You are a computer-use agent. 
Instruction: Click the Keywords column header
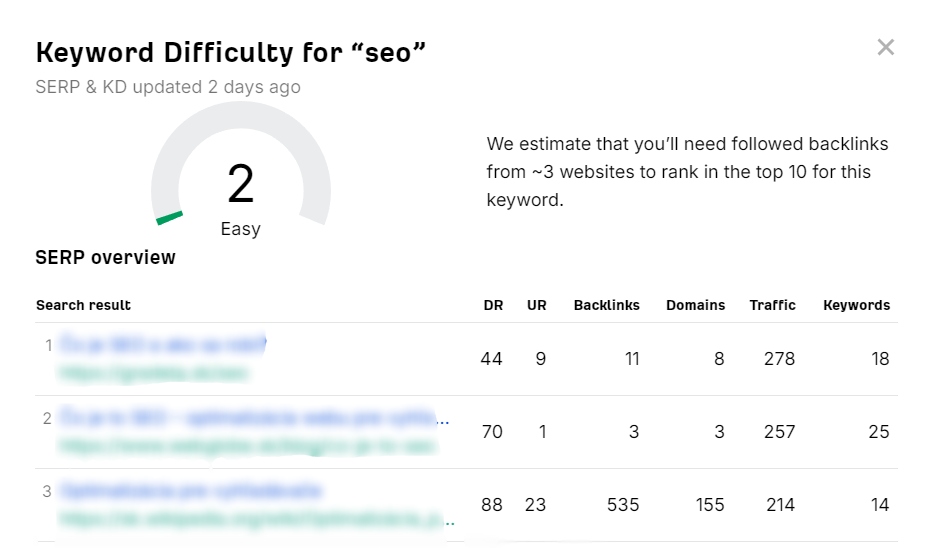[x=856, y=305]
